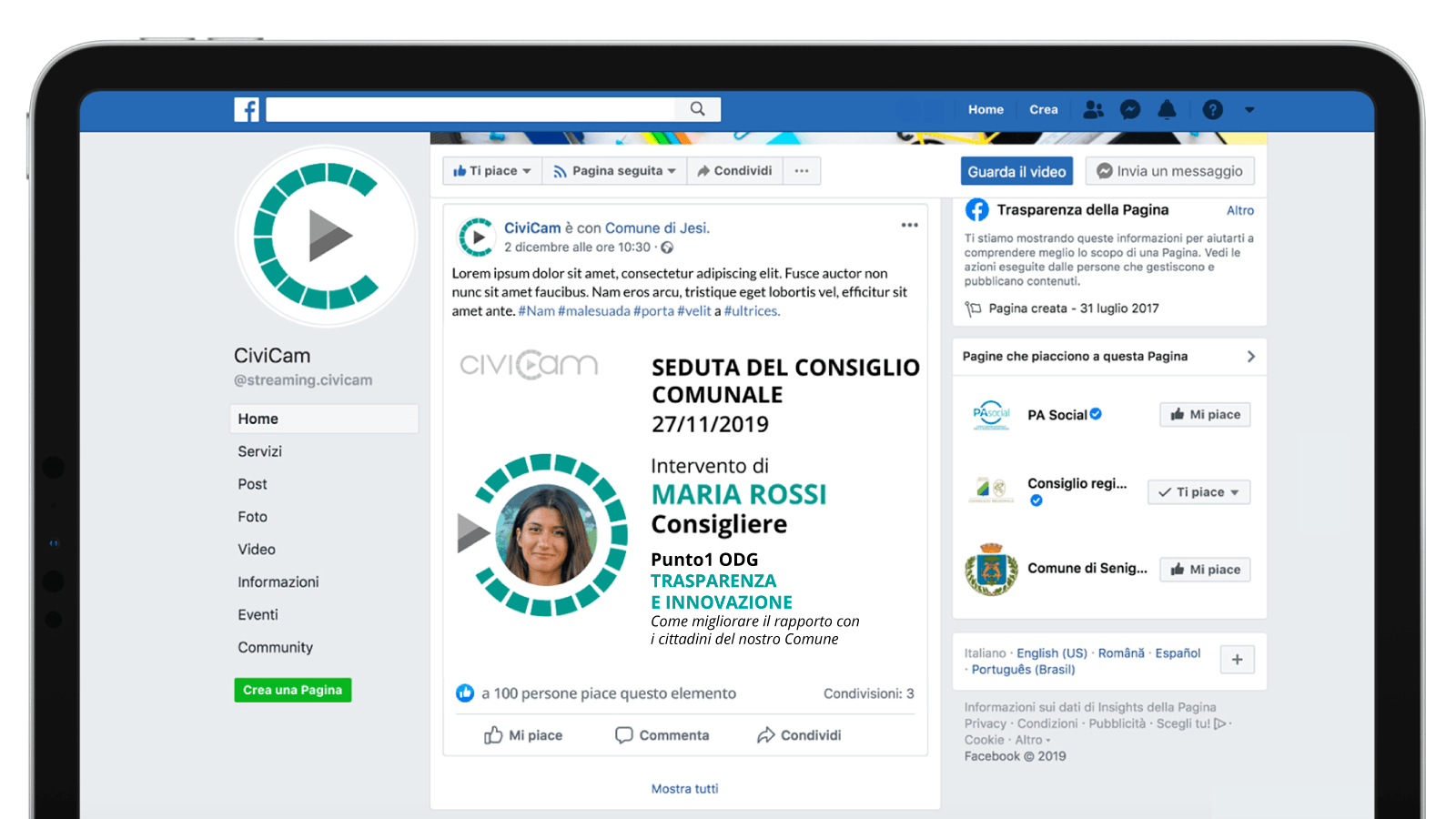
Task: Select Video in page sidebar
Action: (257, 550)
